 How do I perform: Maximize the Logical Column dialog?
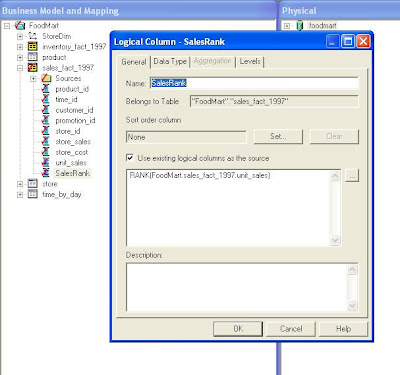click(348, 42)
